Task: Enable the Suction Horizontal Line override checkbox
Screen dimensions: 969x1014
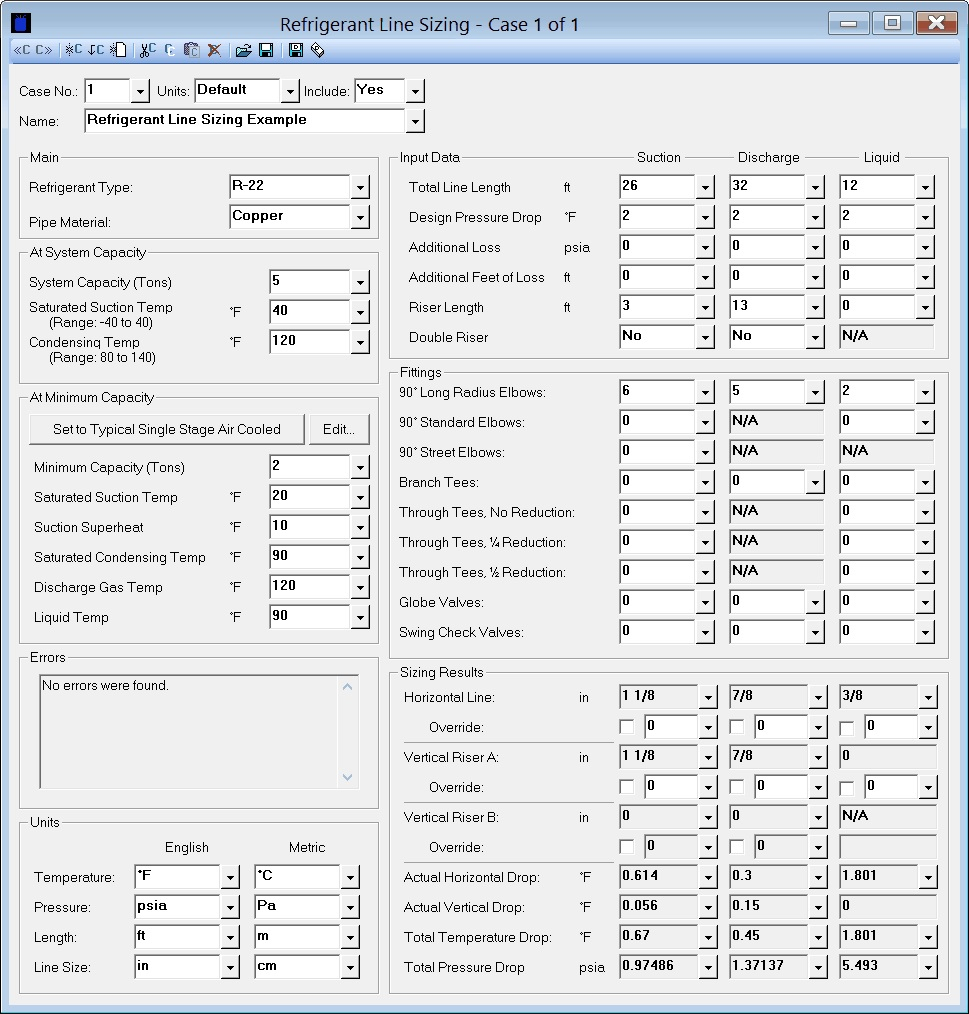Action: 627,727
